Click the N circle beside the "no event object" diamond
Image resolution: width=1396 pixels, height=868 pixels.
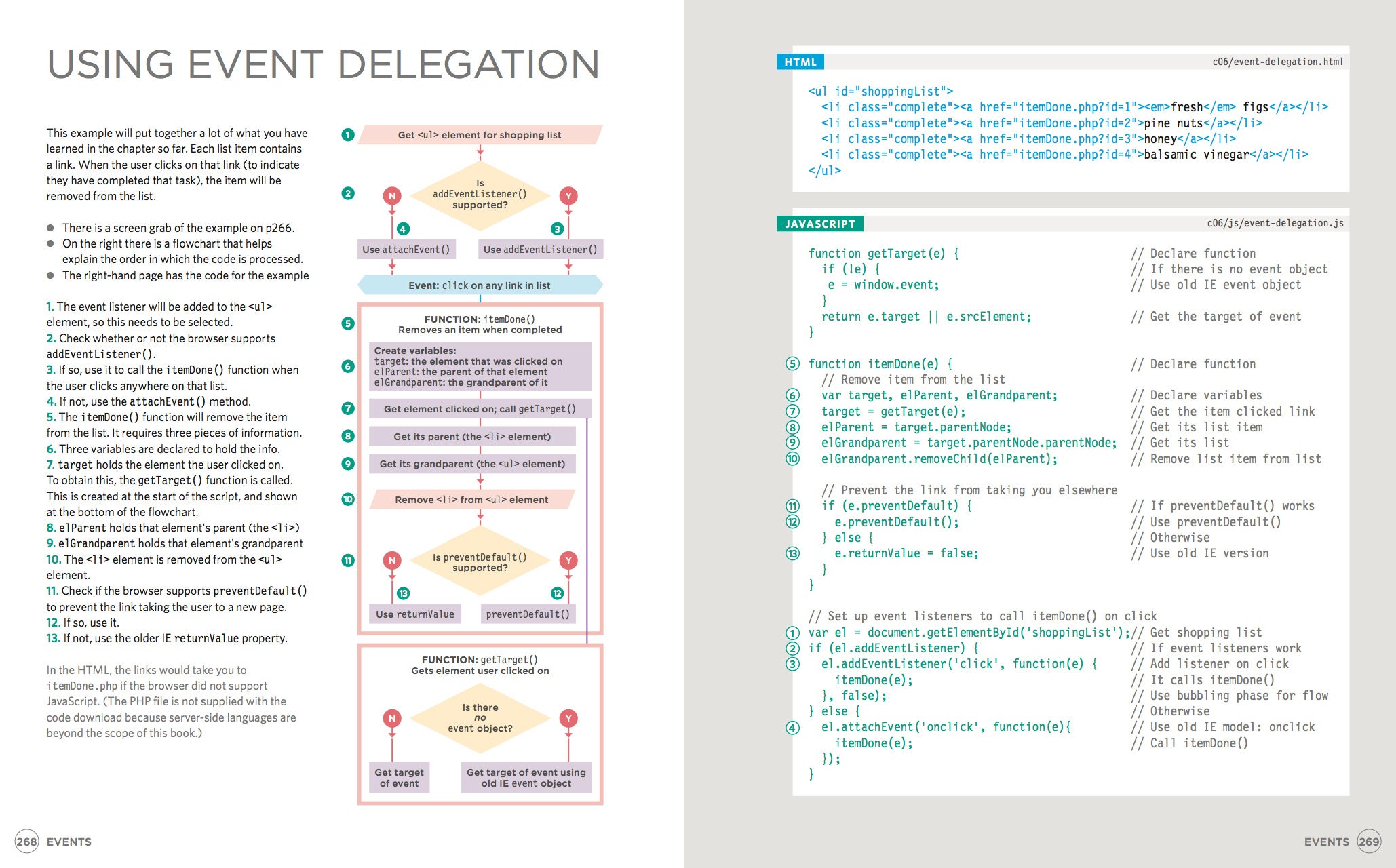[392, 718]
